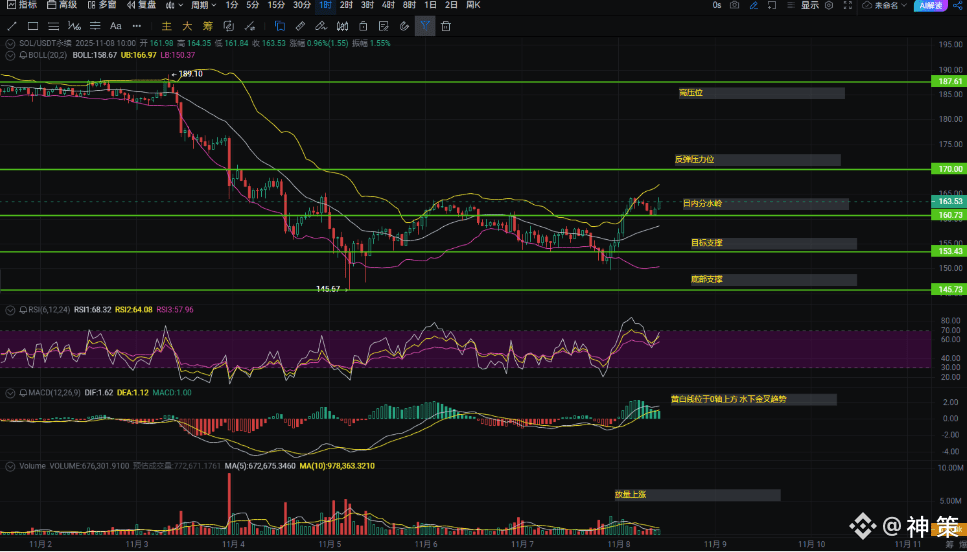
Task: Open the 周期 period dropdown
Action: click(203, 5)
